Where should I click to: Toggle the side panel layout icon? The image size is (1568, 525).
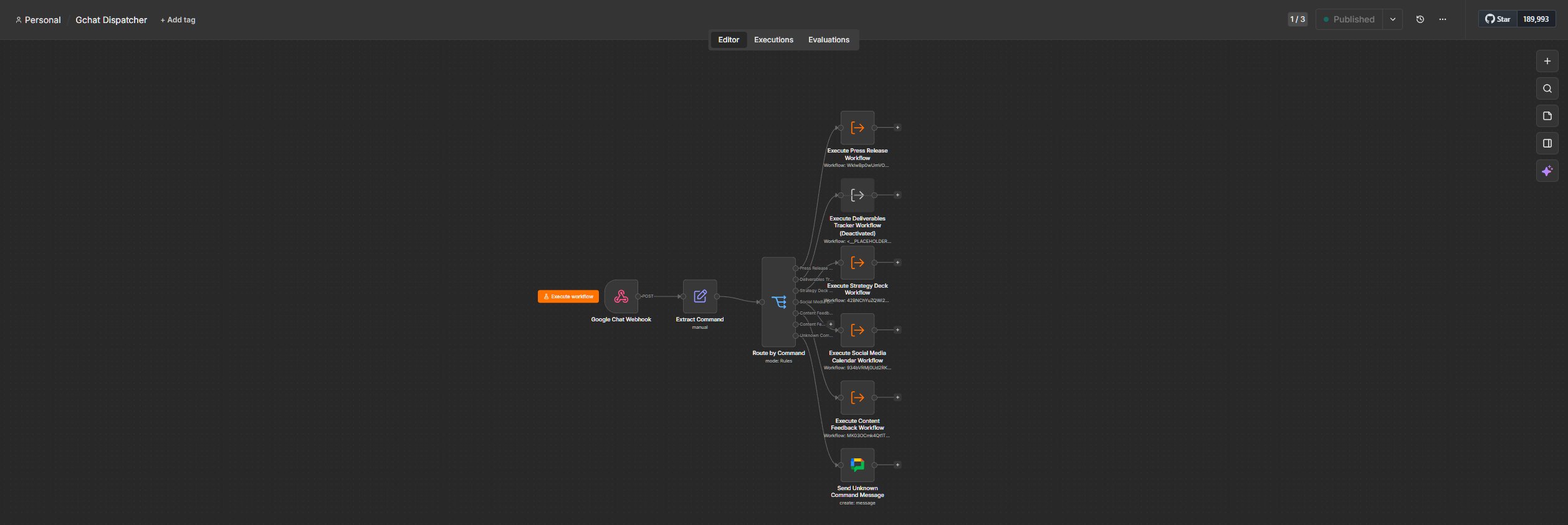pos(1547,143)
